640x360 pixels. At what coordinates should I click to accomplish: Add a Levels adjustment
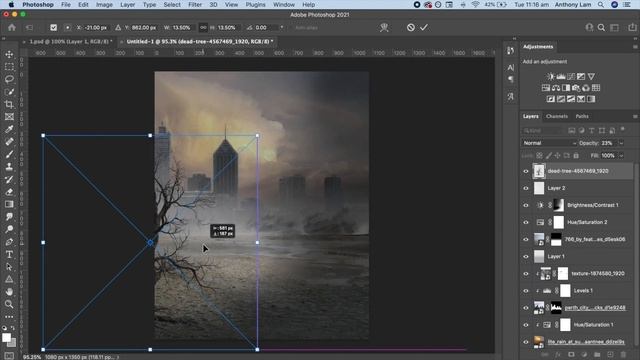pos(561,76)
